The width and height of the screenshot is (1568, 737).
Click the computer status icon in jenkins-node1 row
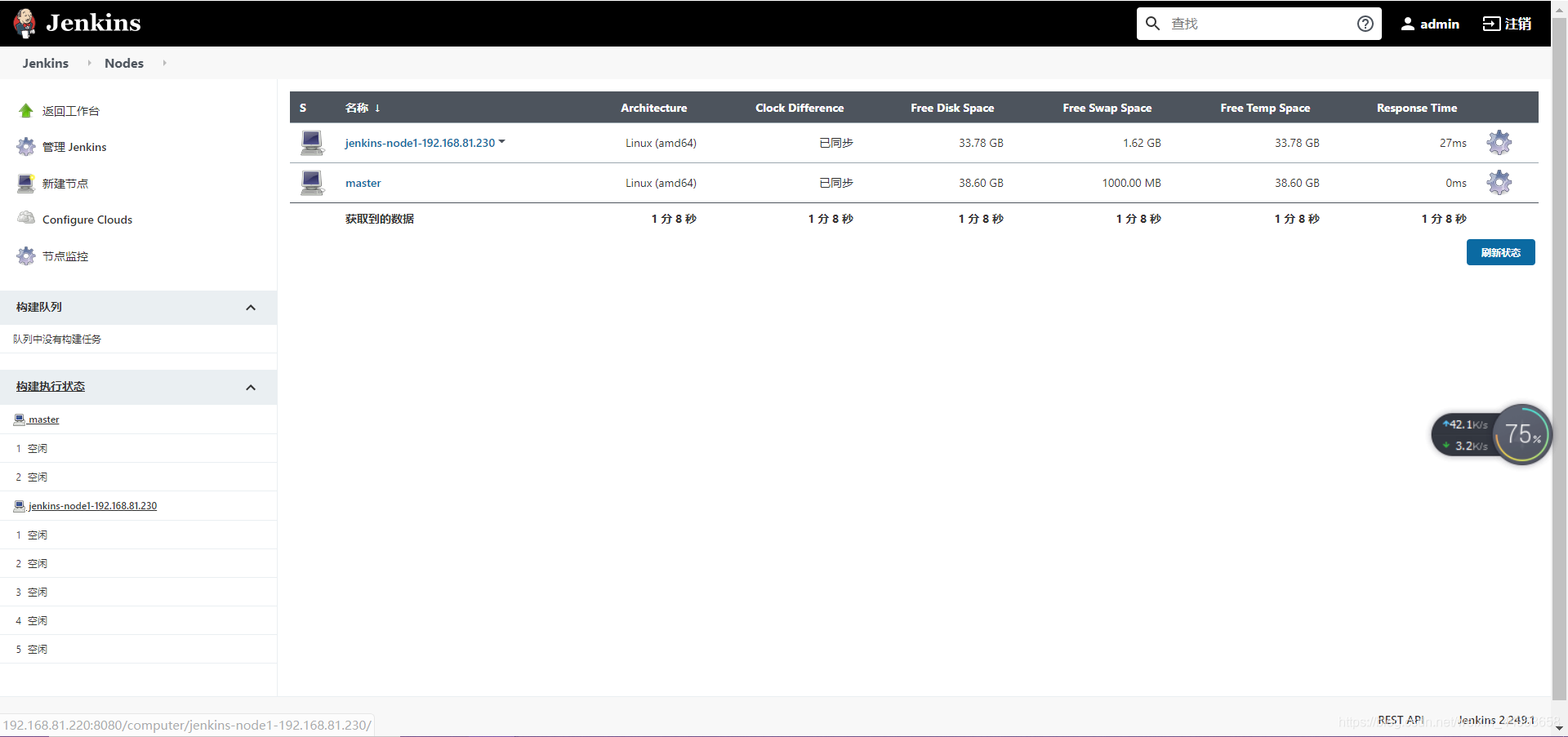click(312, 143)
